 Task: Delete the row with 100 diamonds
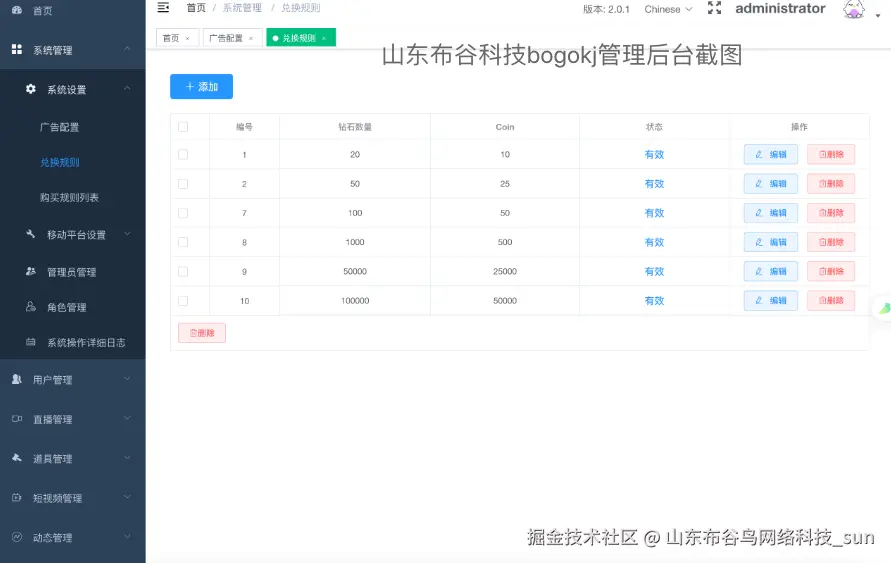[831, 213]
